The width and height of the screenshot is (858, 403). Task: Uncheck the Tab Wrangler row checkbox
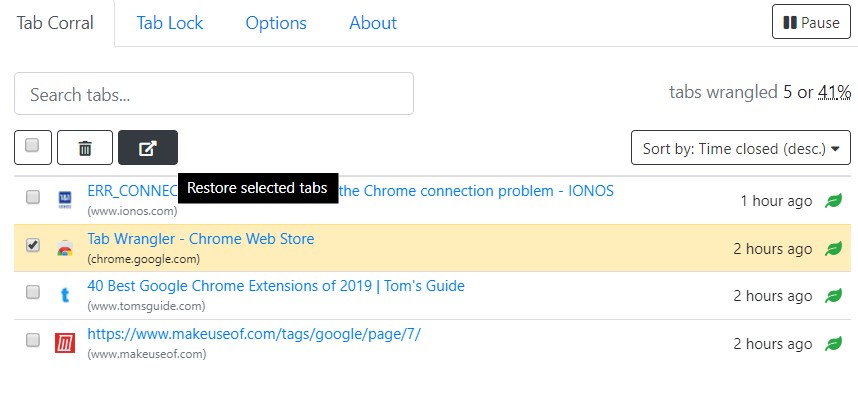[x=33, y=244]
